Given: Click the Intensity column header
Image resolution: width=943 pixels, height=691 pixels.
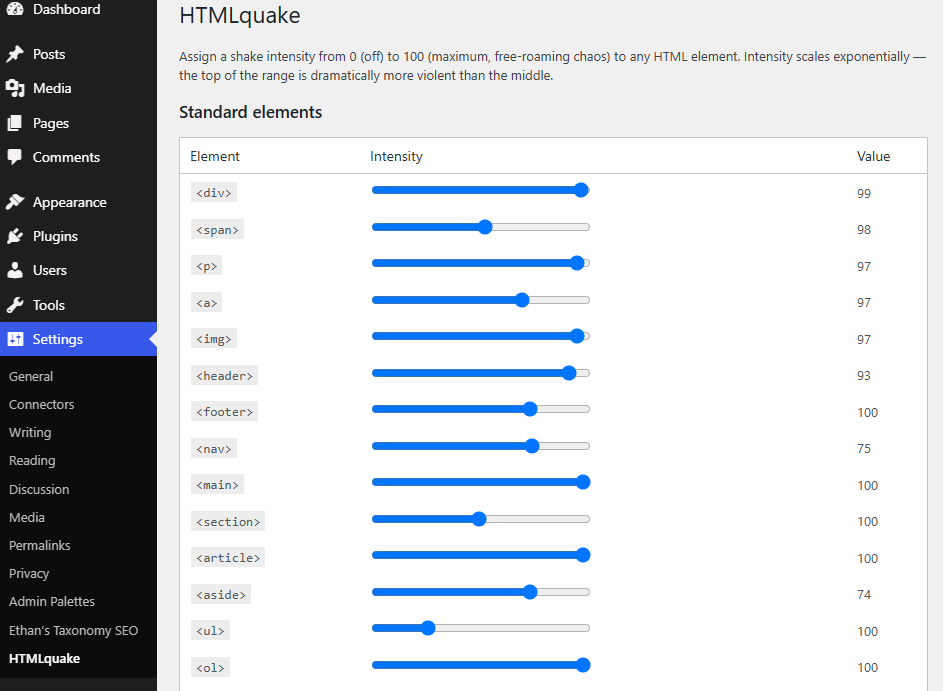Looking at the screenshot, I should 396,156.
